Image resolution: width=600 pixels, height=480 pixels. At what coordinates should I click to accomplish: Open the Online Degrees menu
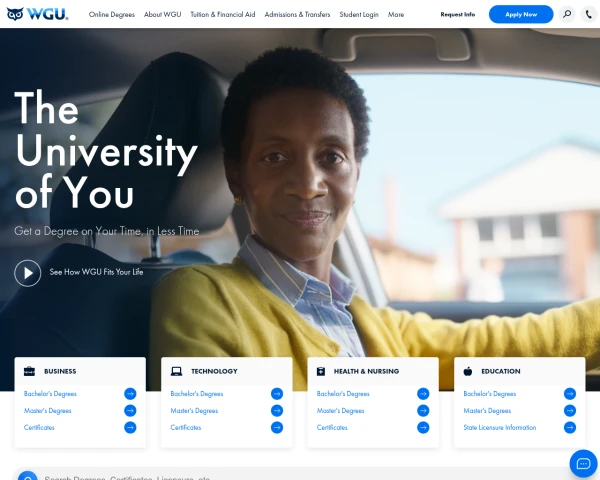click(x=112, y=15)
